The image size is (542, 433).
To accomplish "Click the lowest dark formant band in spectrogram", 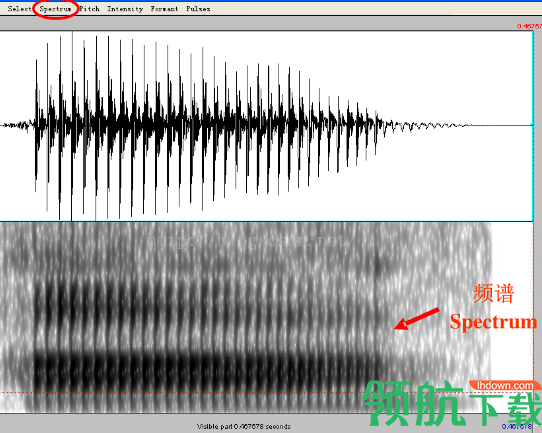I will coord(207,367).
